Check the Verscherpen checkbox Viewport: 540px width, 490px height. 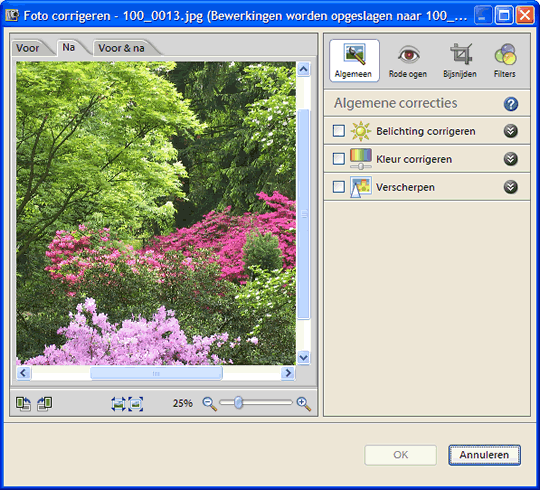[x=339, y=187]
